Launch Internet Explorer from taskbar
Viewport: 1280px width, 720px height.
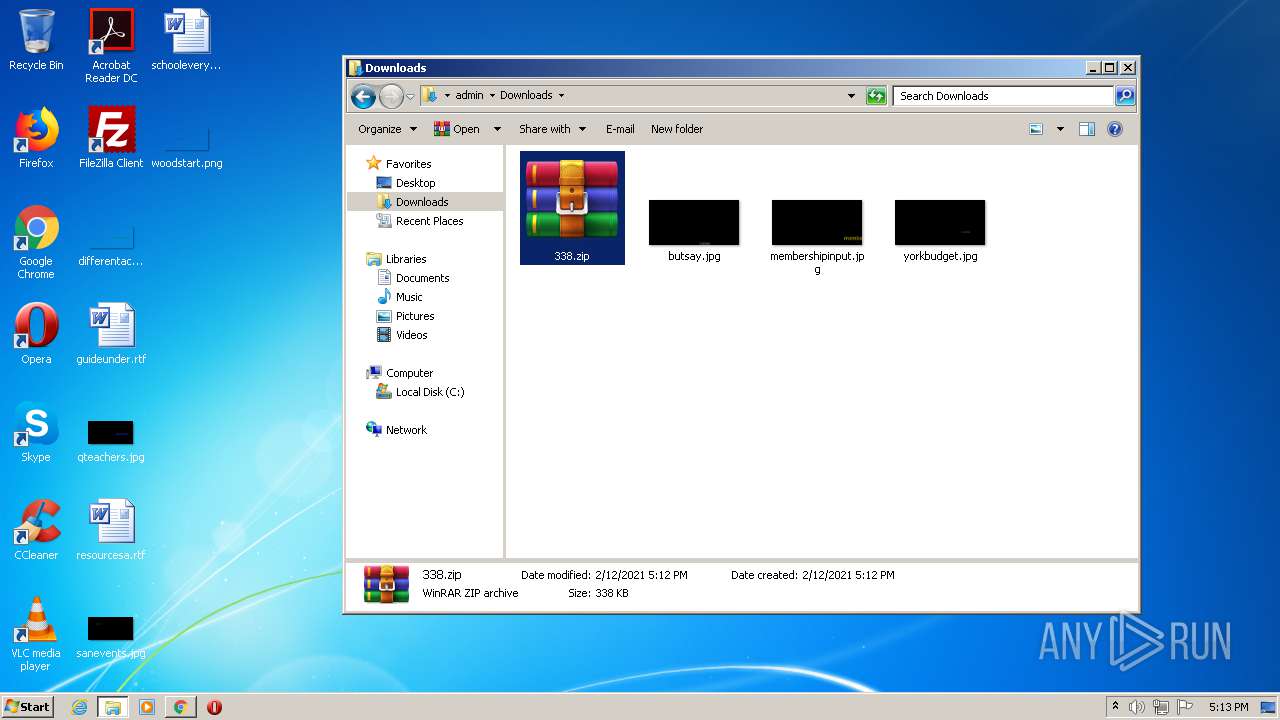point(79,707)
